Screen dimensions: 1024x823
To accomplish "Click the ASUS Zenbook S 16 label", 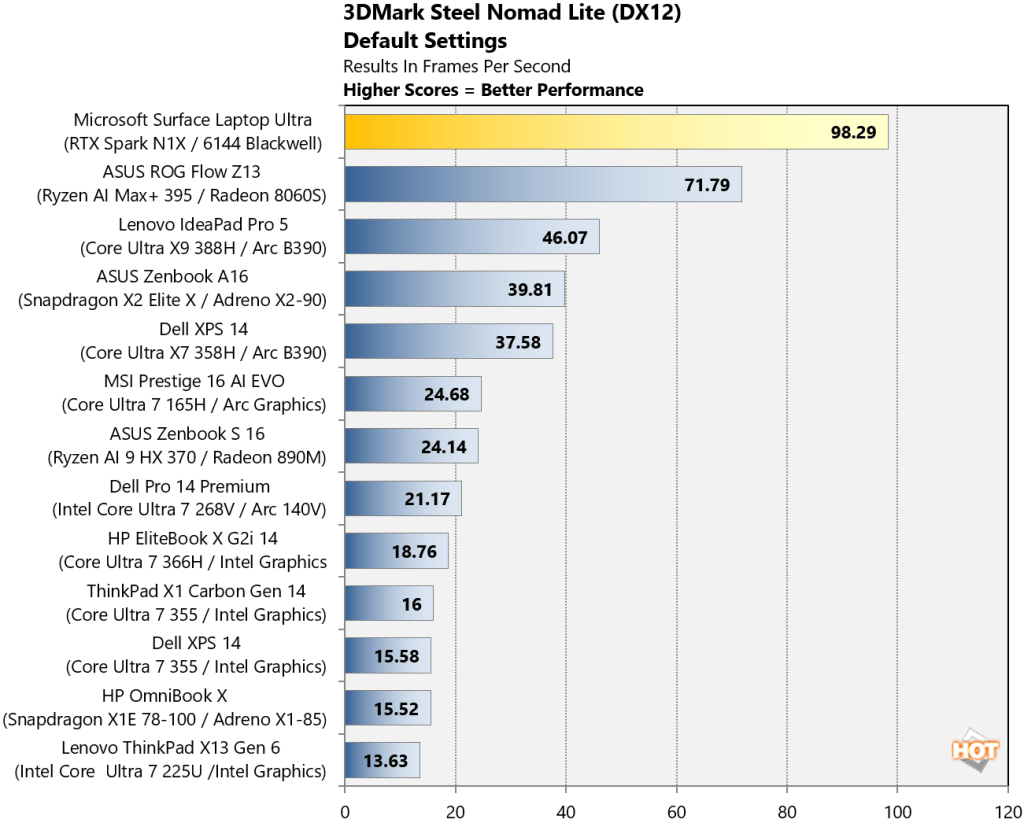I will [189, 434].
